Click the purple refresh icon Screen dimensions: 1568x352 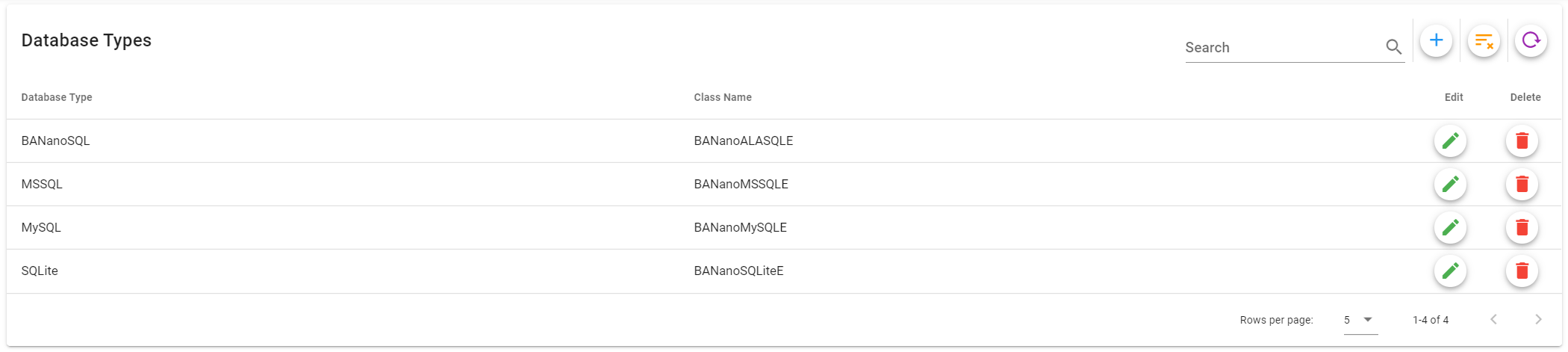(1531, 40)
